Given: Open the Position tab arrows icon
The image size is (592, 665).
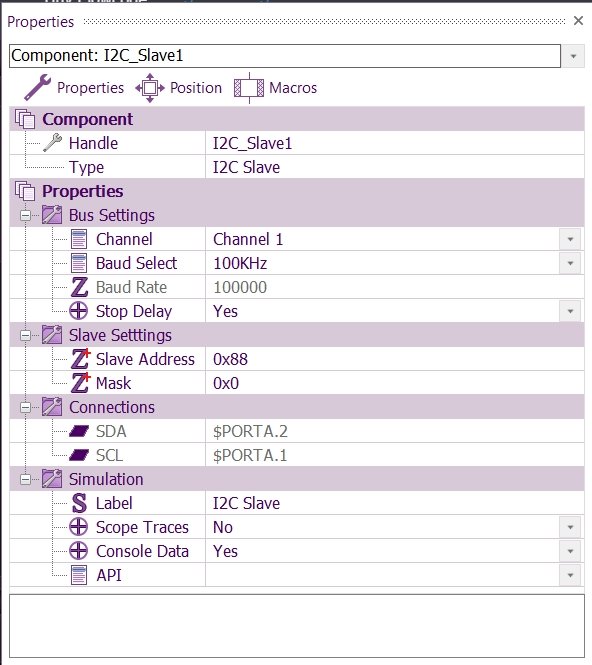Looking at the screenshot, I should click(x=150, y=88).
